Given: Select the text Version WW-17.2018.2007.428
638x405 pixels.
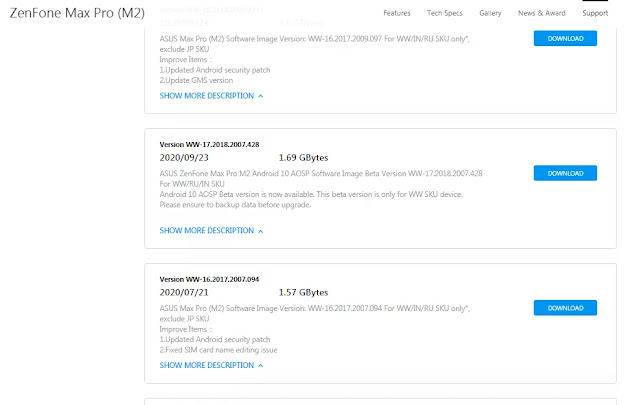Looking at the screenshot, I should 209,144.
